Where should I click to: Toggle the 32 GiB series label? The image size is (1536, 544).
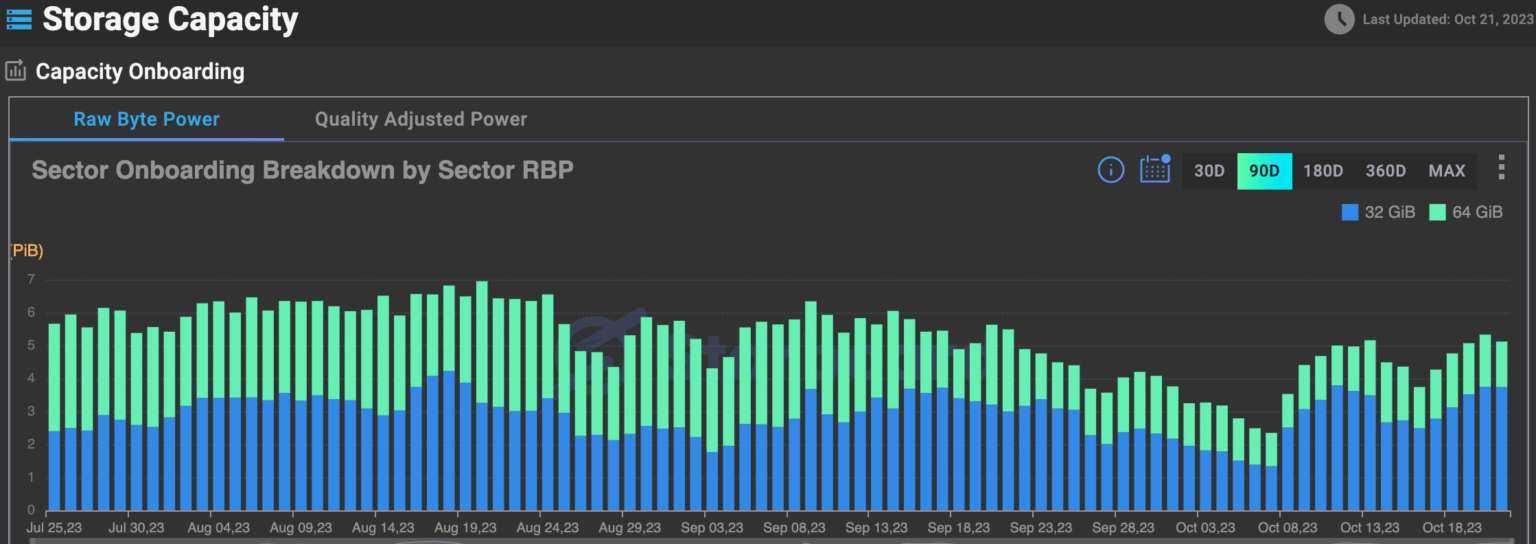click(x=1390, y=212)
